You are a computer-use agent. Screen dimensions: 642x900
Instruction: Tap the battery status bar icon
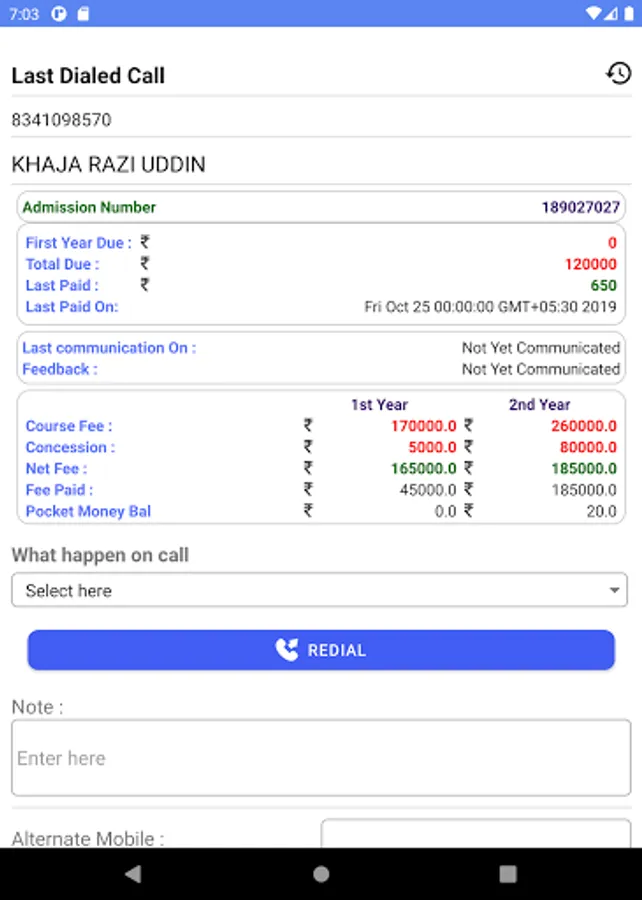[627, 13]
